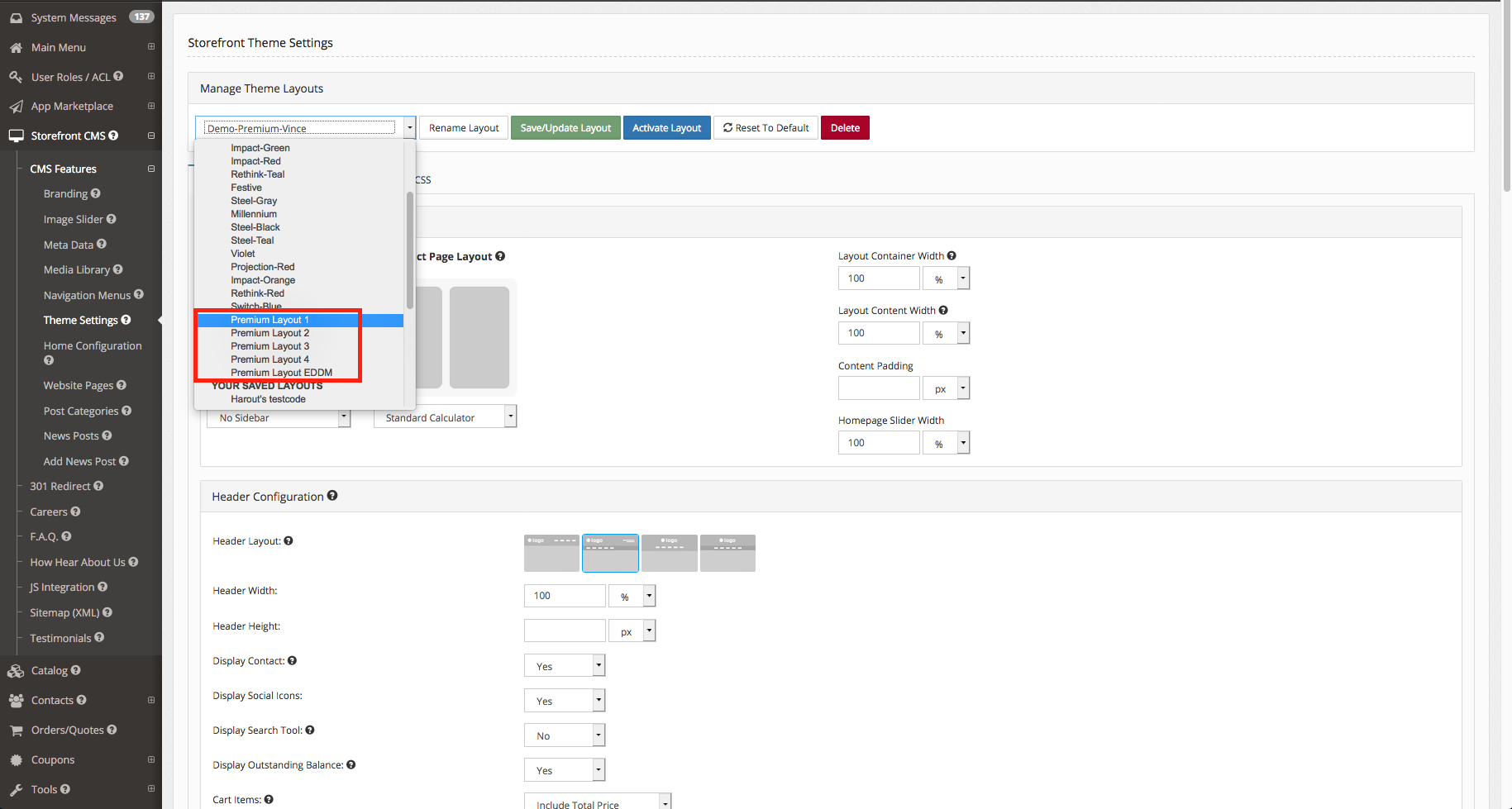
Task: Open the Display Contact dropdown
Action: (x=565, y=665)
